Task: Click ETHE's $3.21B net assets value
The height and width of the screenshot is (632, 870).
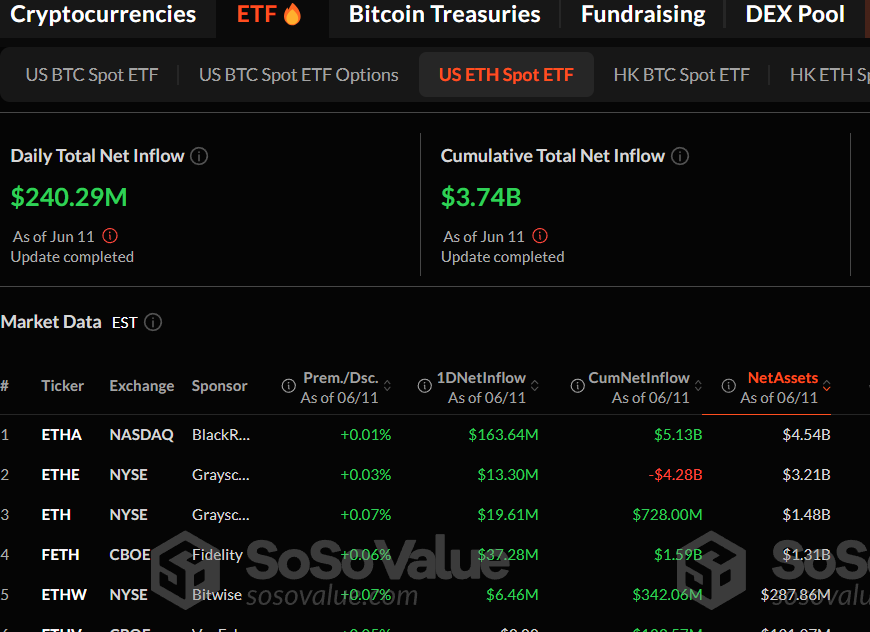Action: pyautogui.click(x=806, y=474)
